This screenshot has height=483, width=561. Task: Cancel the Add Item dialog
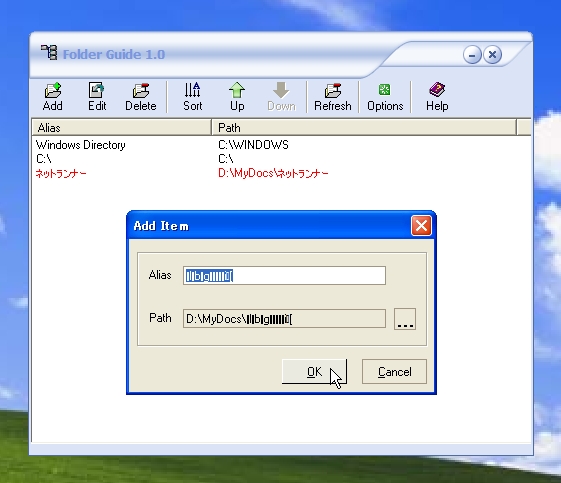tap(394, 372)
